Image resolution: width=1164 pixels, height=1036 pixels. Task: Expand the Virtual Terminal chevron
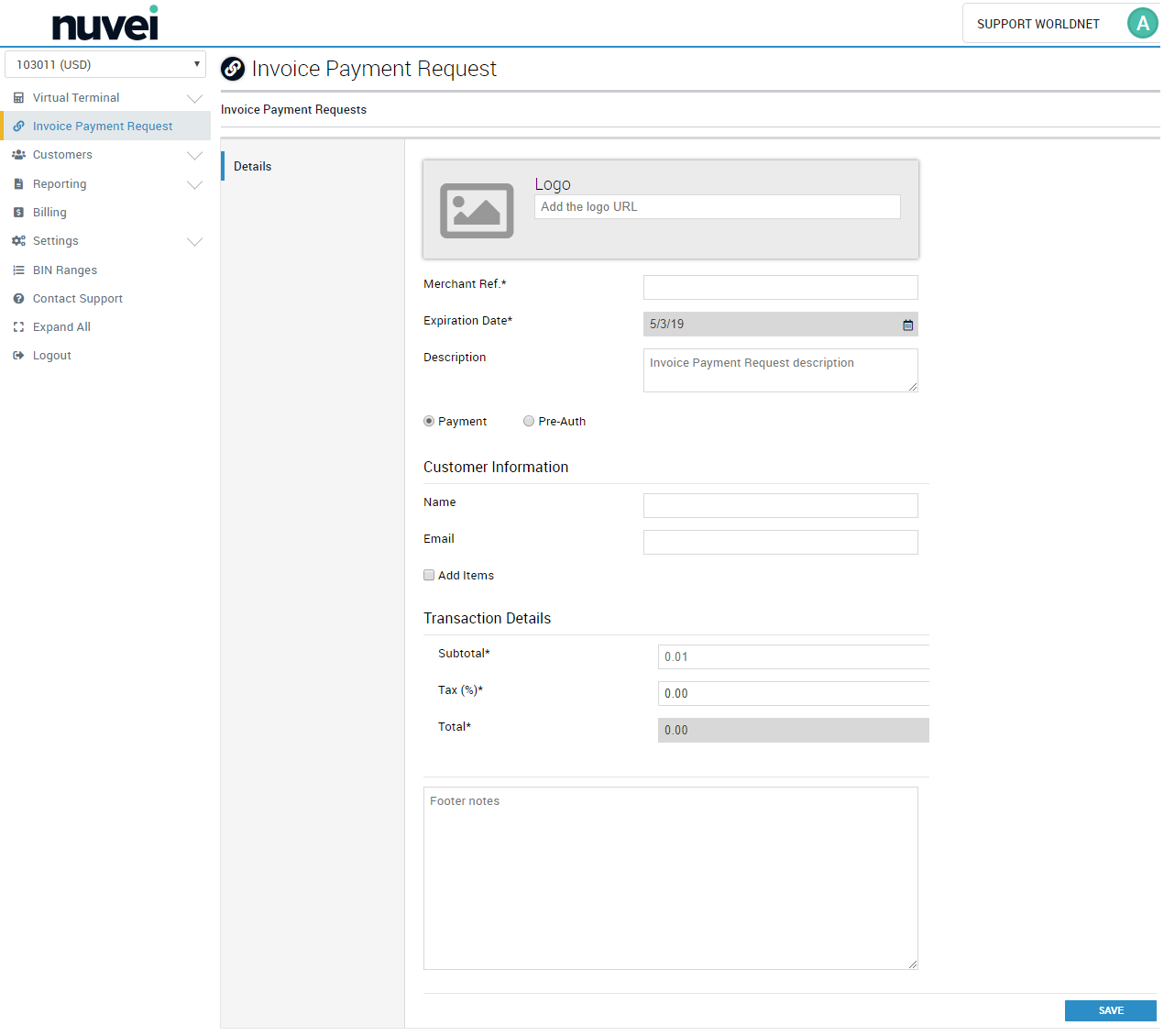point(194,98)
